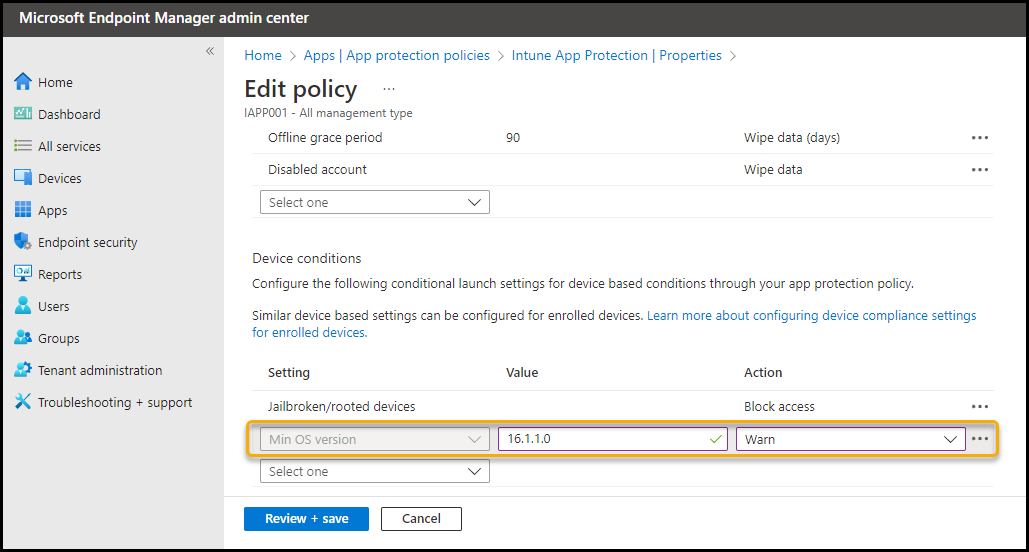Click the Min OS version setting dropdown
The image size is (1029, 552).
(x=375, y=439)
